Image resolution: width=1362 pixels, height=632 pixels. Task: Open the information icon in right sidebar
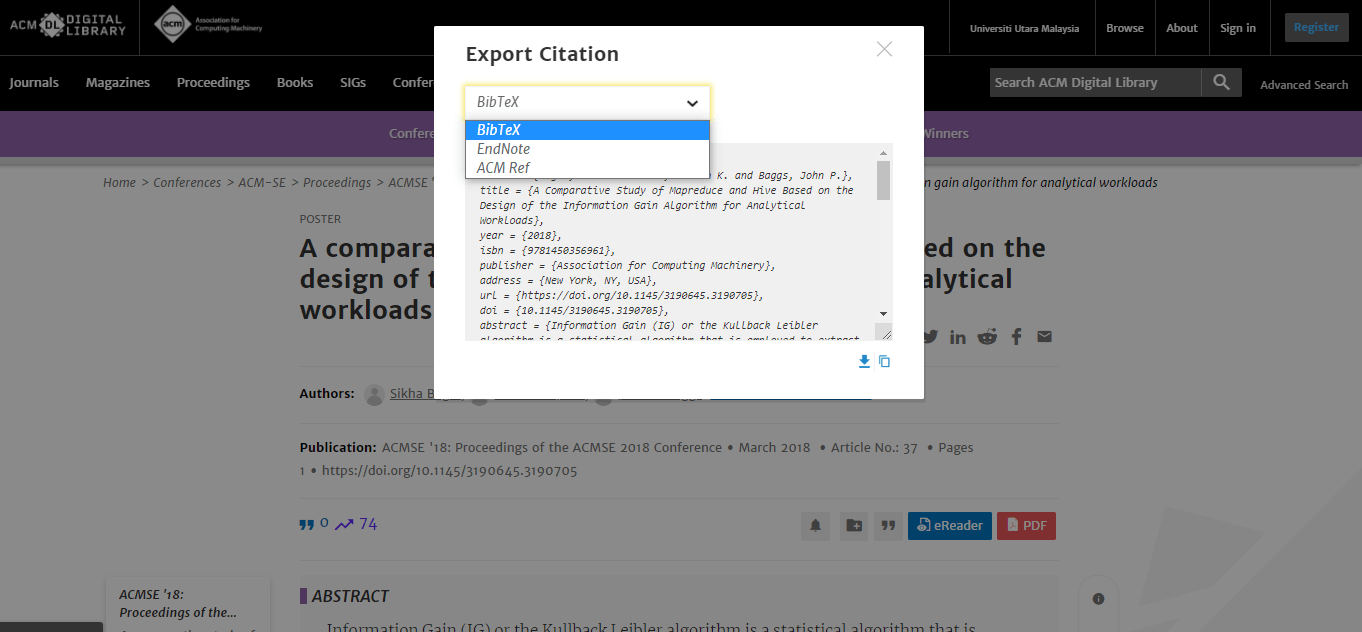pos(1098,599)
